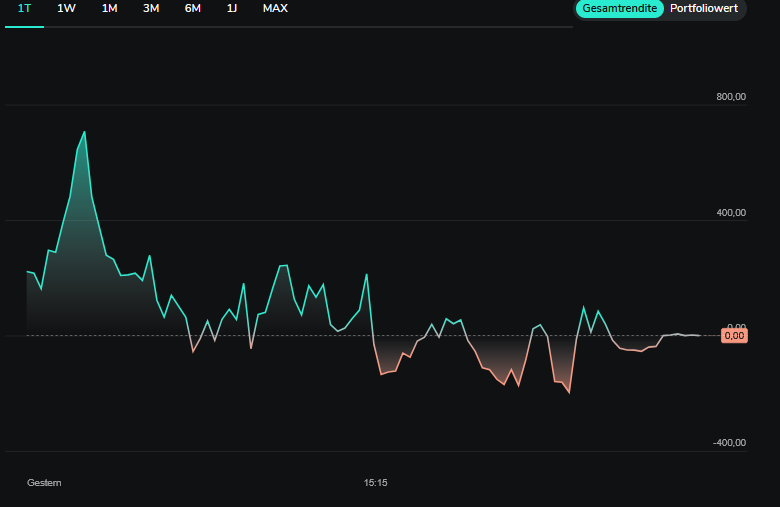The image size is (780, 507).
Task: Click the Gestern time axis label
Action: [44, 483]
